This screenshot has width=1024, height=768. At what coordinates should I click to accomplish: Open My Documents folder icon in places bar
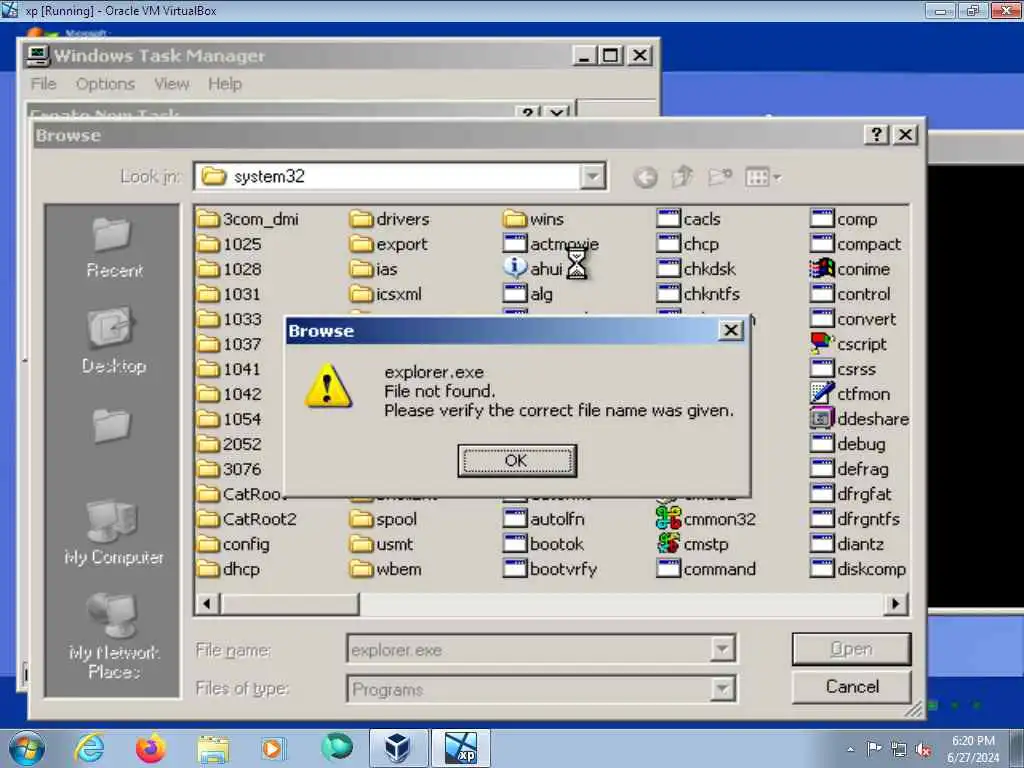[x=112, y=426]
